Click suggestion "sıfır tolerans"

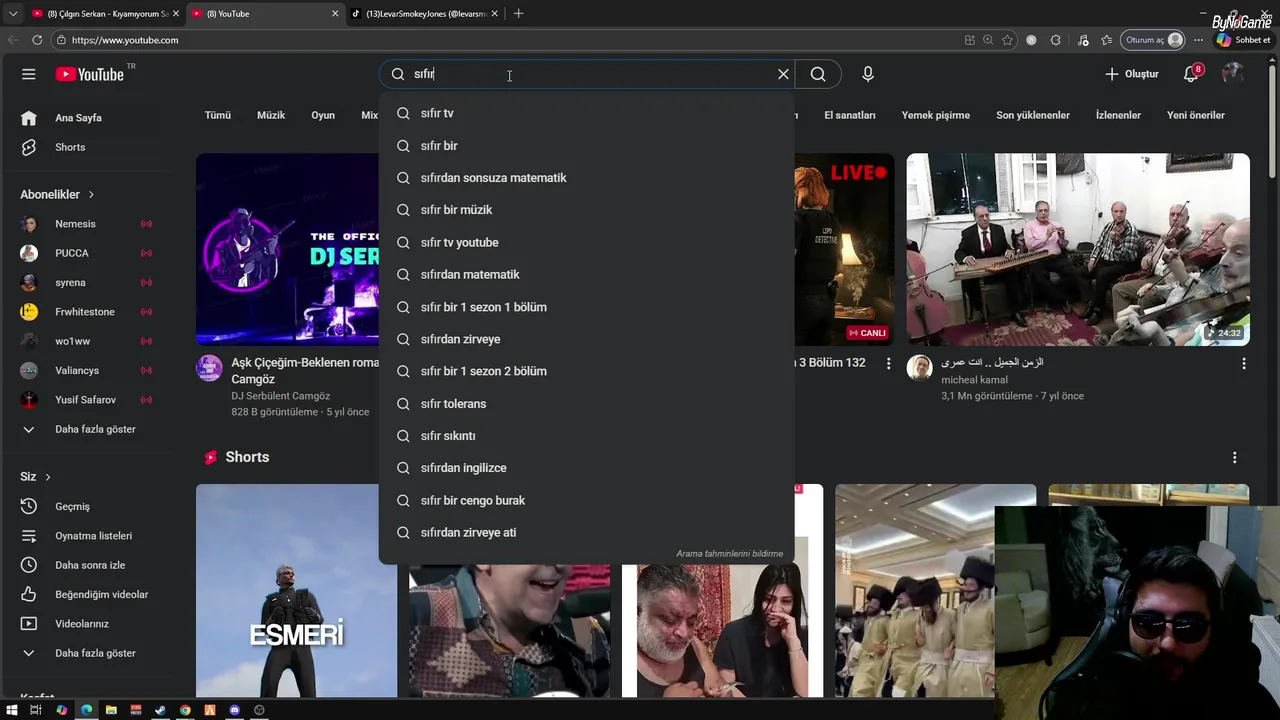pyautogui.click(x=587, y=404)
